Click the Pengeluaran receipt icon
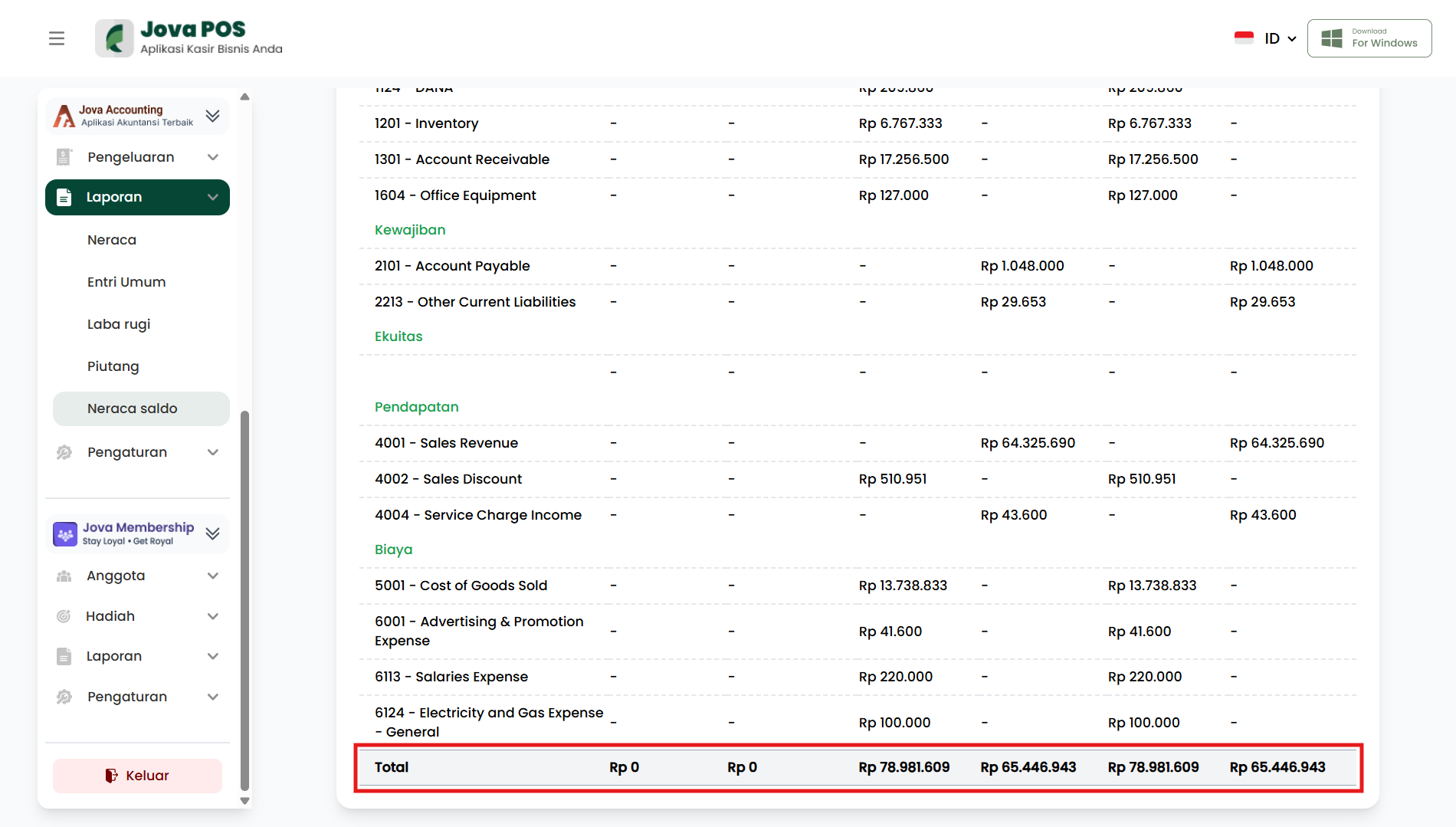1456x827 pixels. [64, 157]
